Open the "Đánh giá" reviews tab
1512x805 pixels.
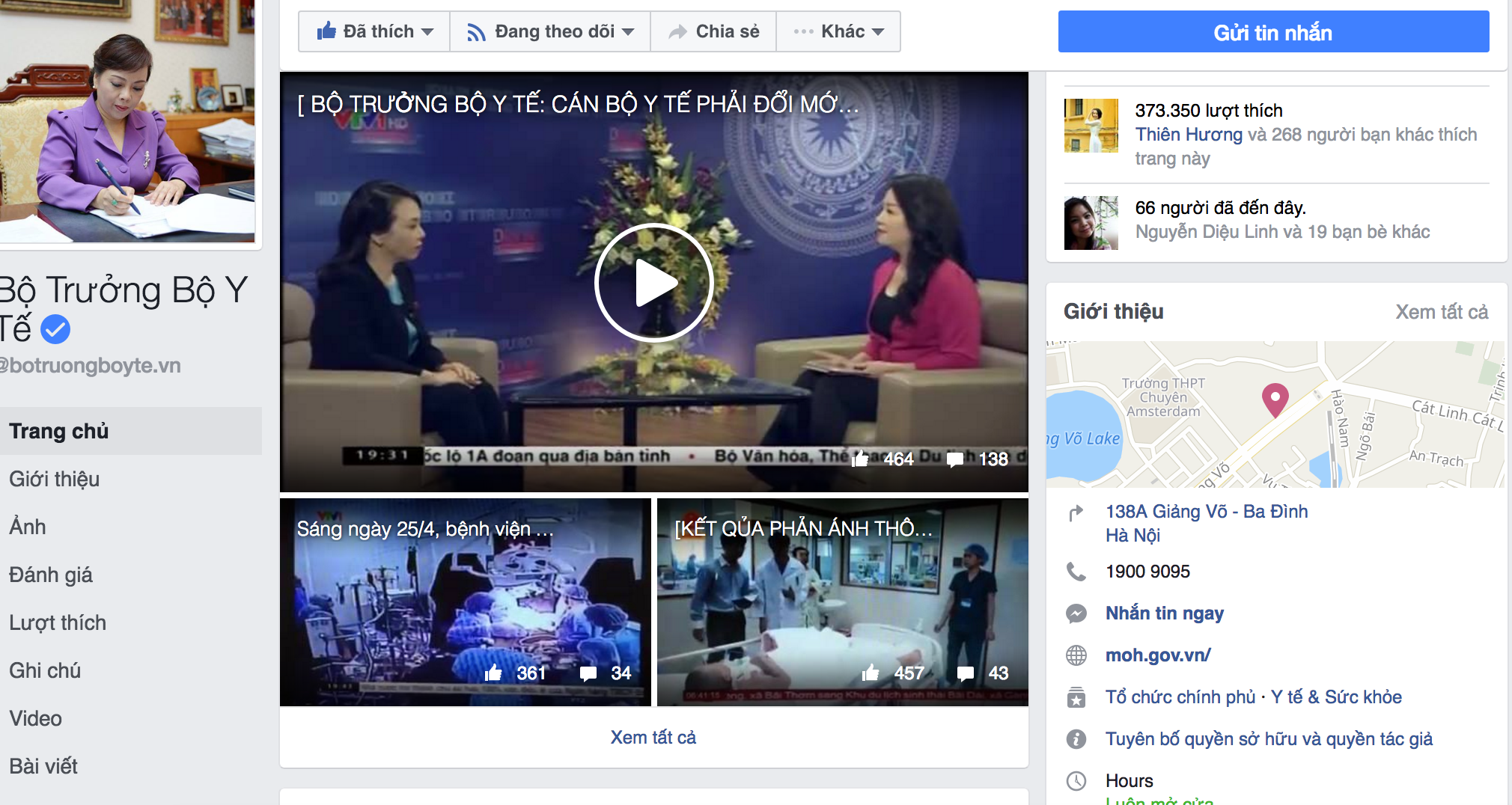[x=51, y=575]
